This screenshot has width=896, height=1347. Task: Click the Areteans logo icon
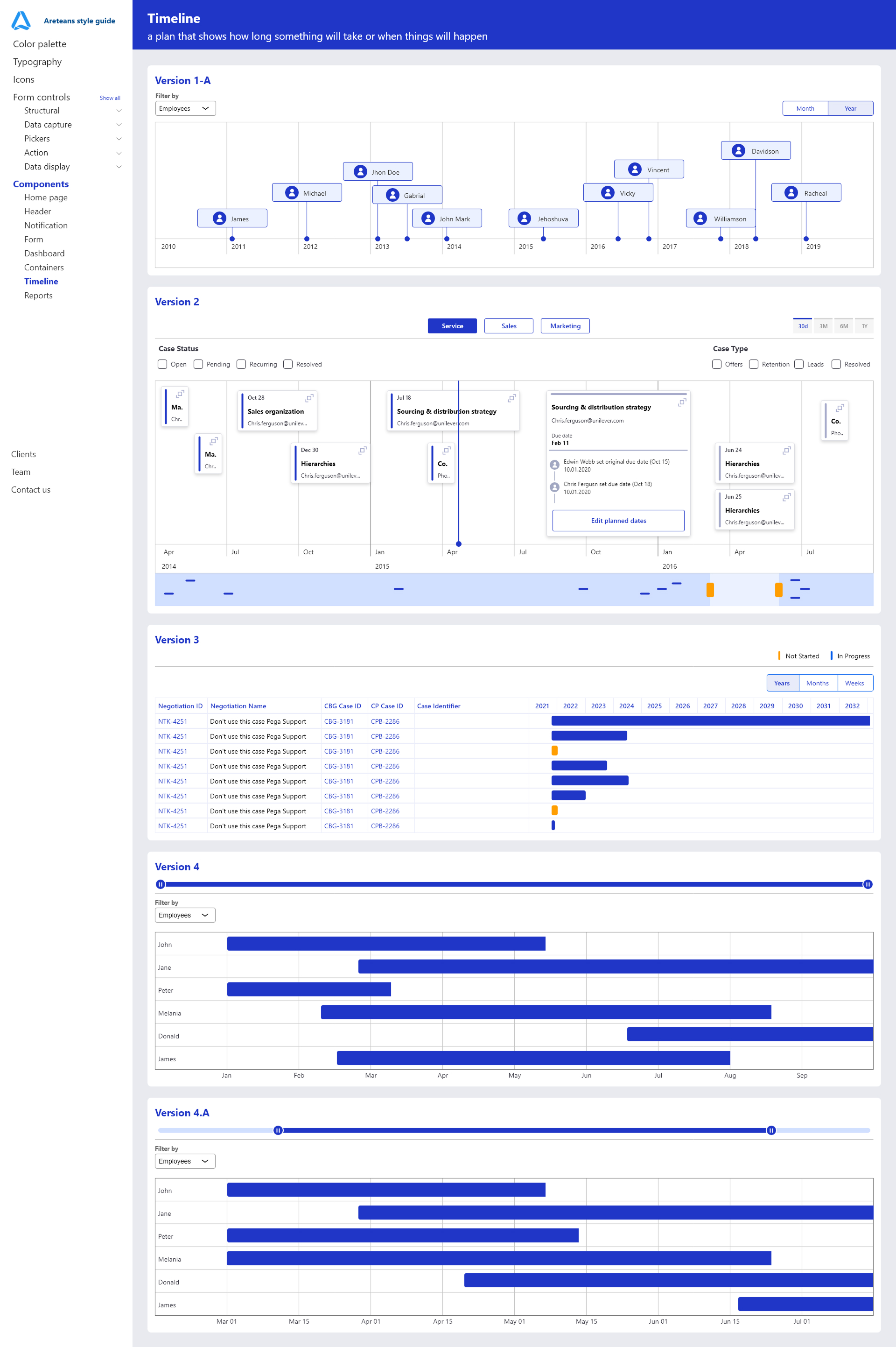click(21, 21)
